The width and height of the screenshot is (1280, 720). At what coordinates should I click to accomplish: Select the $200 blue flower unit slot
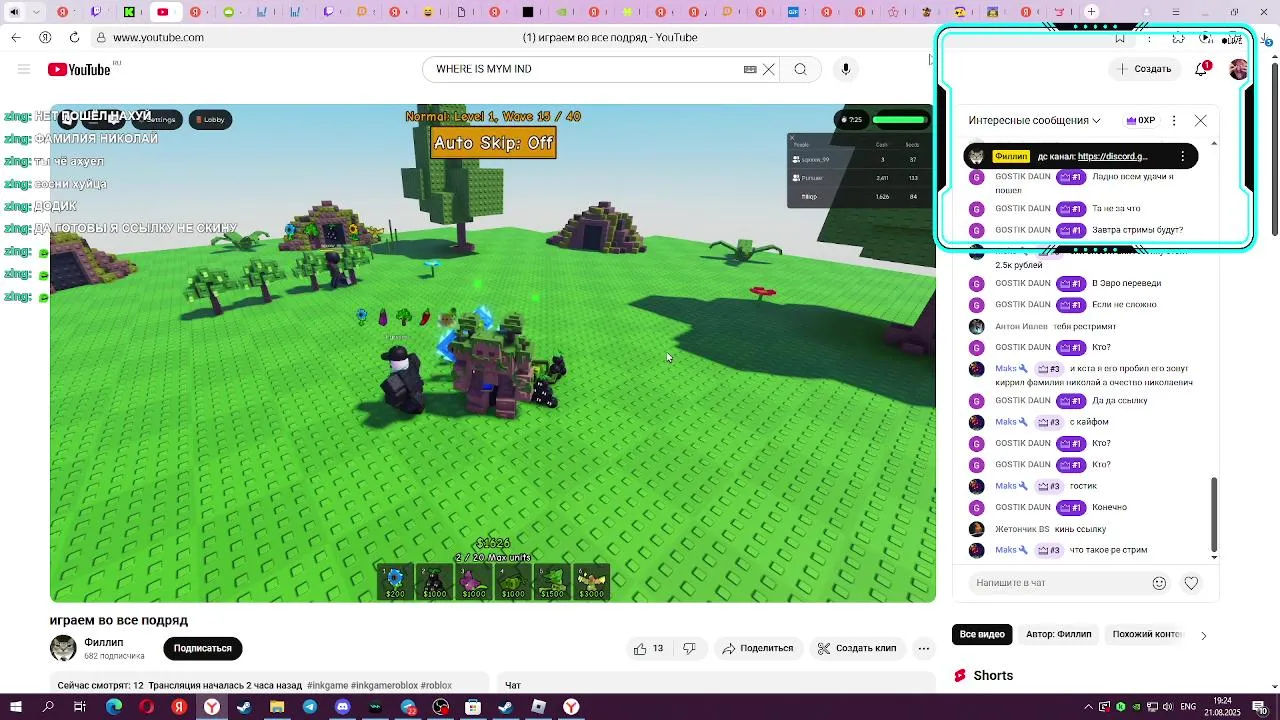[x=396, y=582]
